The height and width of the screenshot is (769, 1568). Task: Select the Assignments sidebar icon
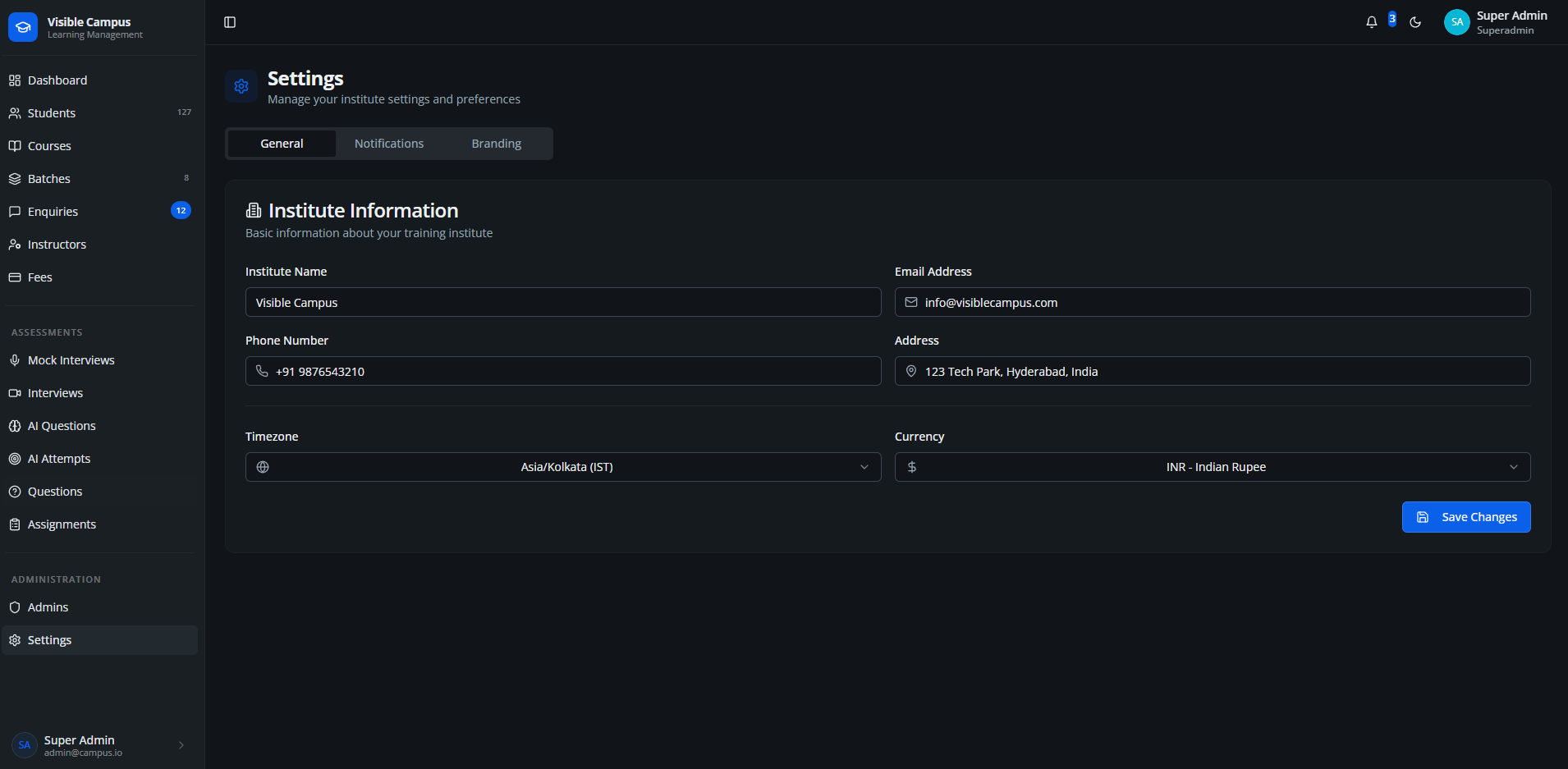click(14, 524)
